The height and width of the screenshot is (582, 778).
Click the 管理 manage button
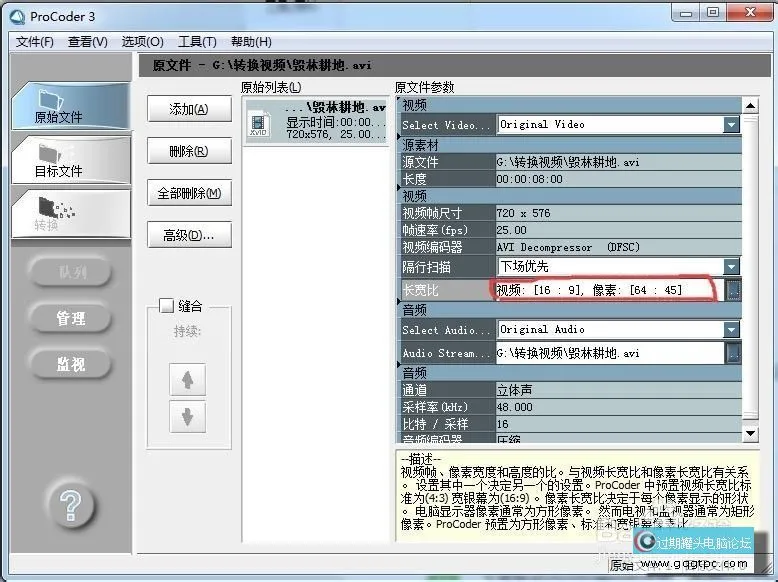coord(70,318)
